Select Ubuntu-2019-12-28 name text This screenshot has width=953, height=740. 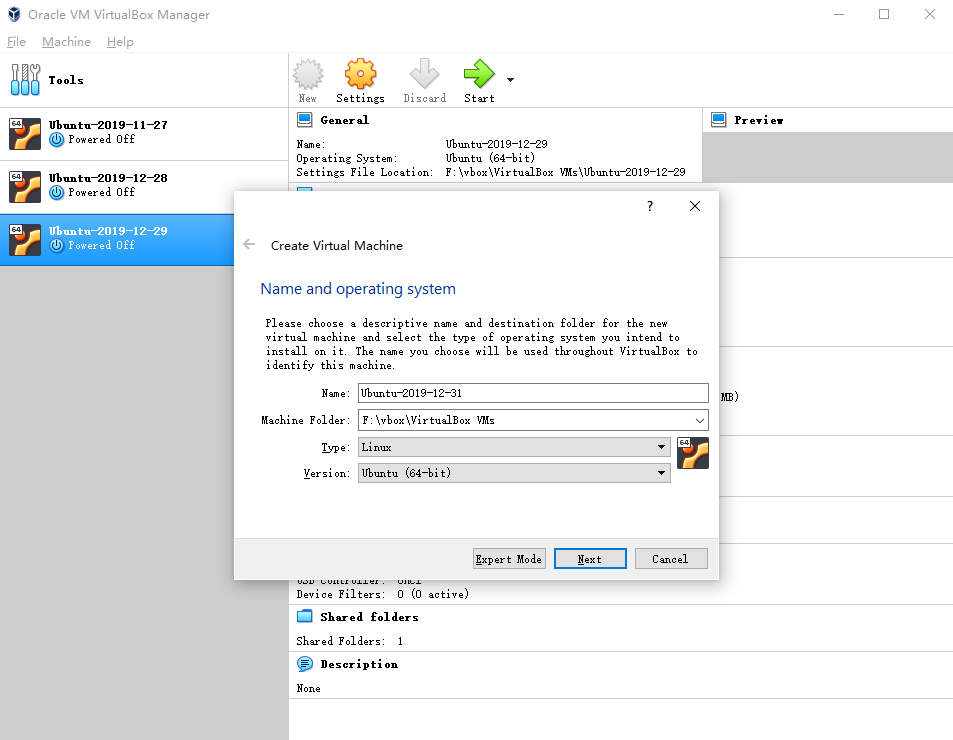108,178
